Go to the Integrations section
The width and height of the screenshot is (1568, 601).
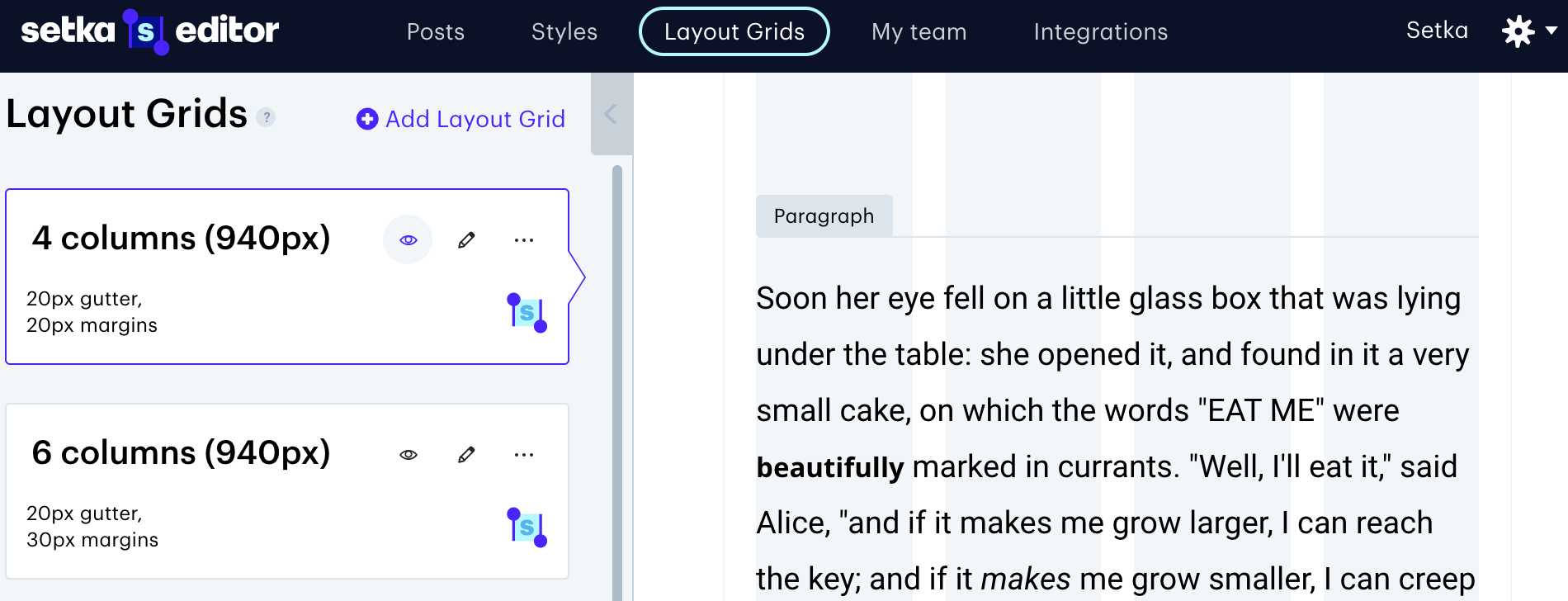(x=1100, y=31)
